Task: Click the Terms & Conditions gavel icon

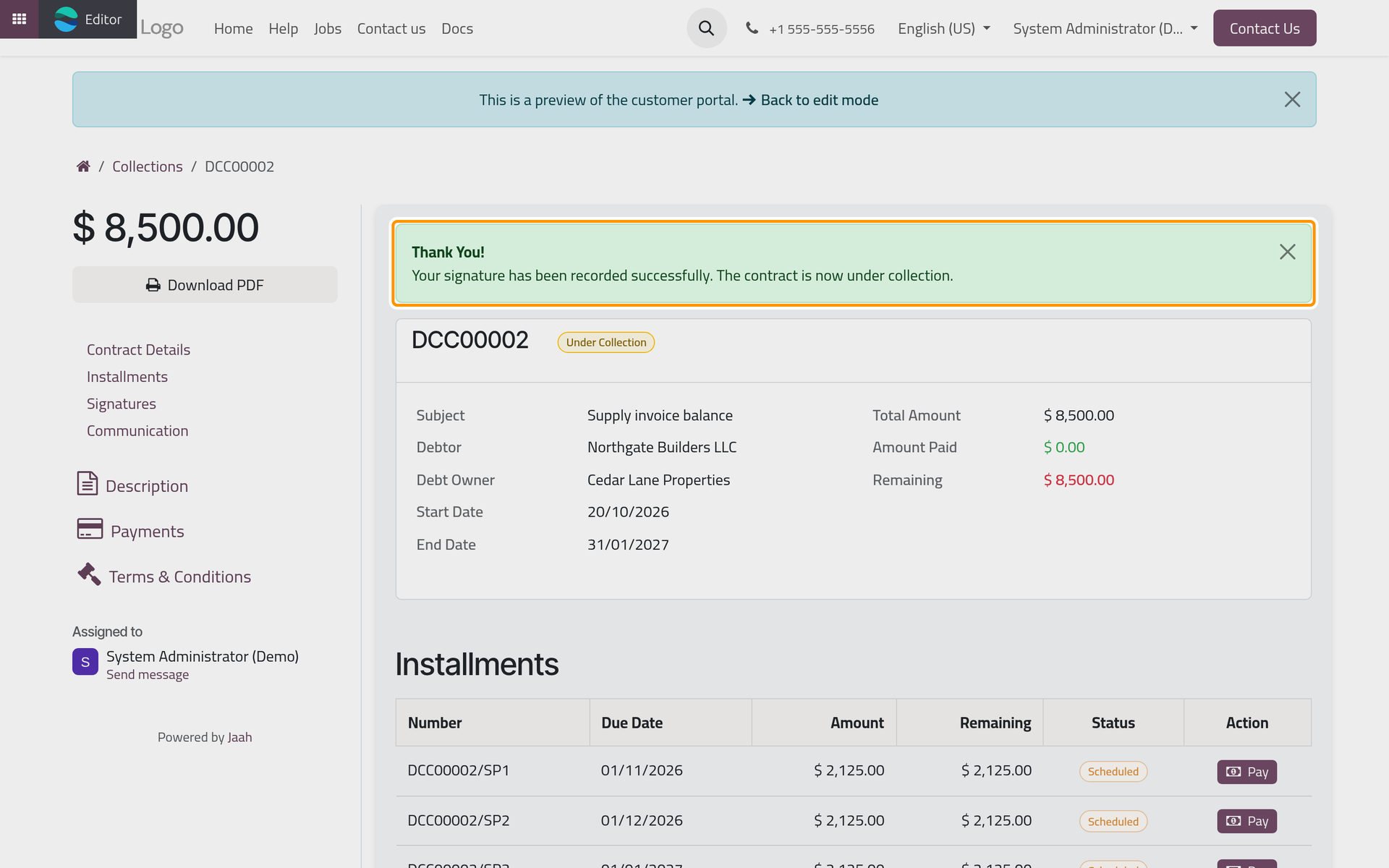Action: coord(89,574)
